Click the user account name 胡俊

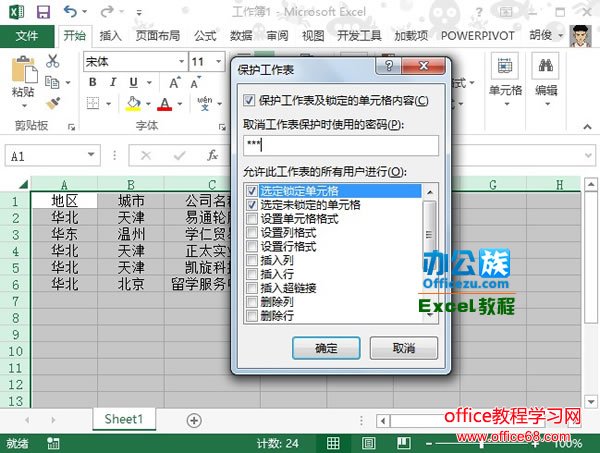tap(541, 35)
